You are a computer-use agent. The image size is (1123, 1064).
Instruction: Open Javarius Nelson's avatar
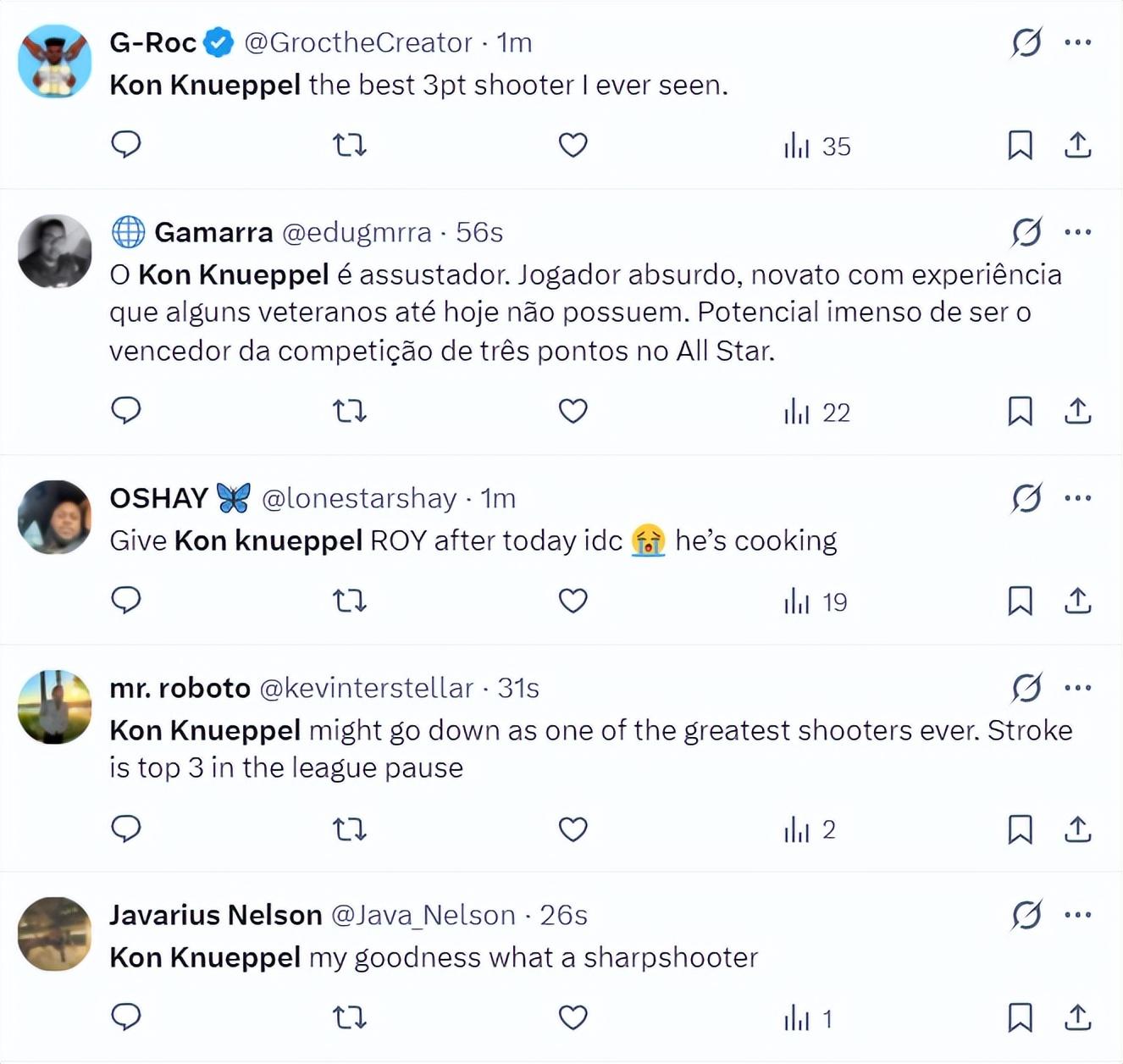pyautogui.click(x=55, y=934)
